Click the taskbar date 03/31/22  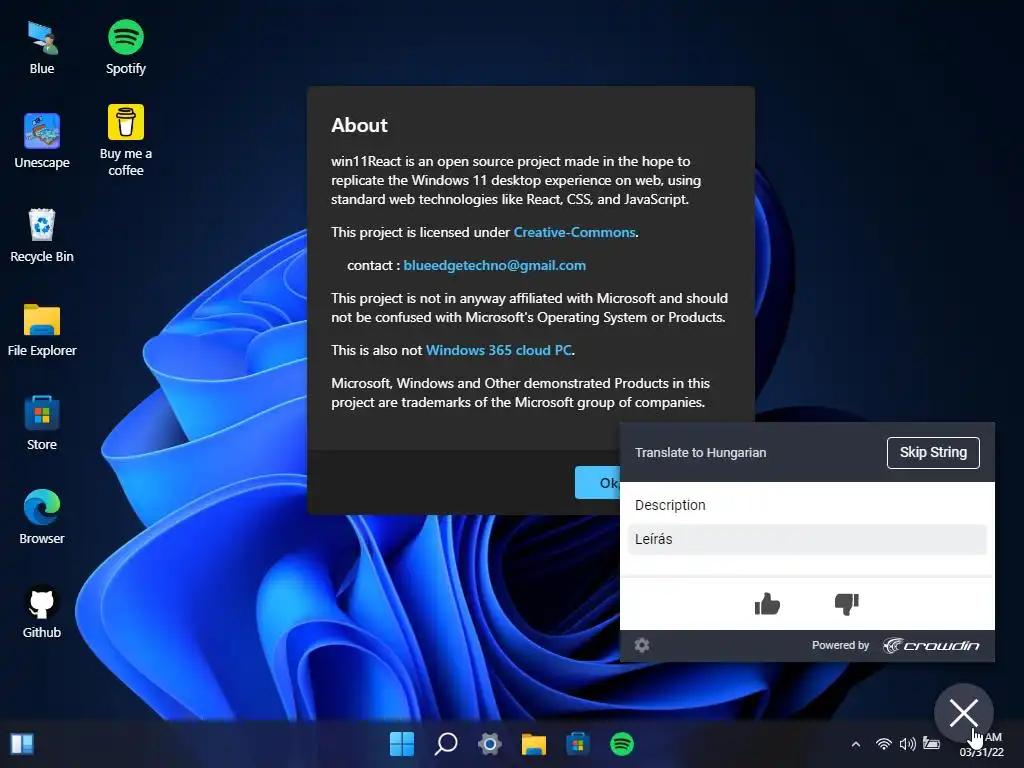982,752
